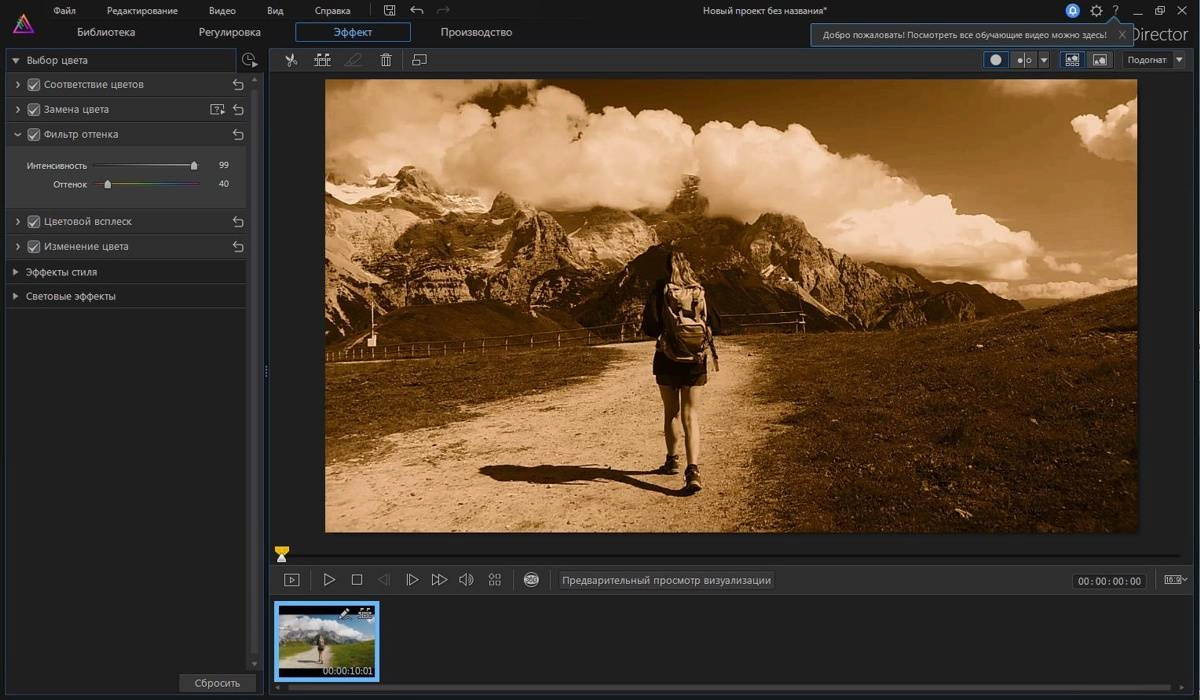Click Предварительный просмотр визуализации button
The image size is (1200, 700).
666,580
